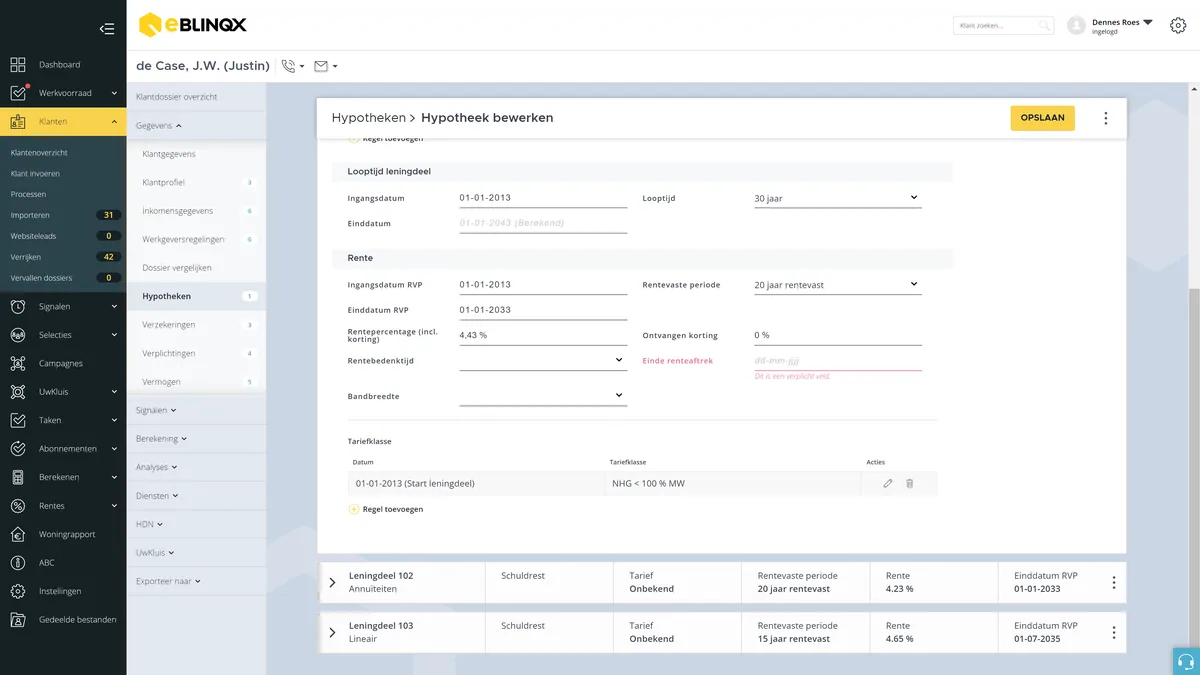Viewport: 1200px width, 675px height.
Task: Open the three-dot menu for Leningdeel 102
Action: coord(1113,583)
